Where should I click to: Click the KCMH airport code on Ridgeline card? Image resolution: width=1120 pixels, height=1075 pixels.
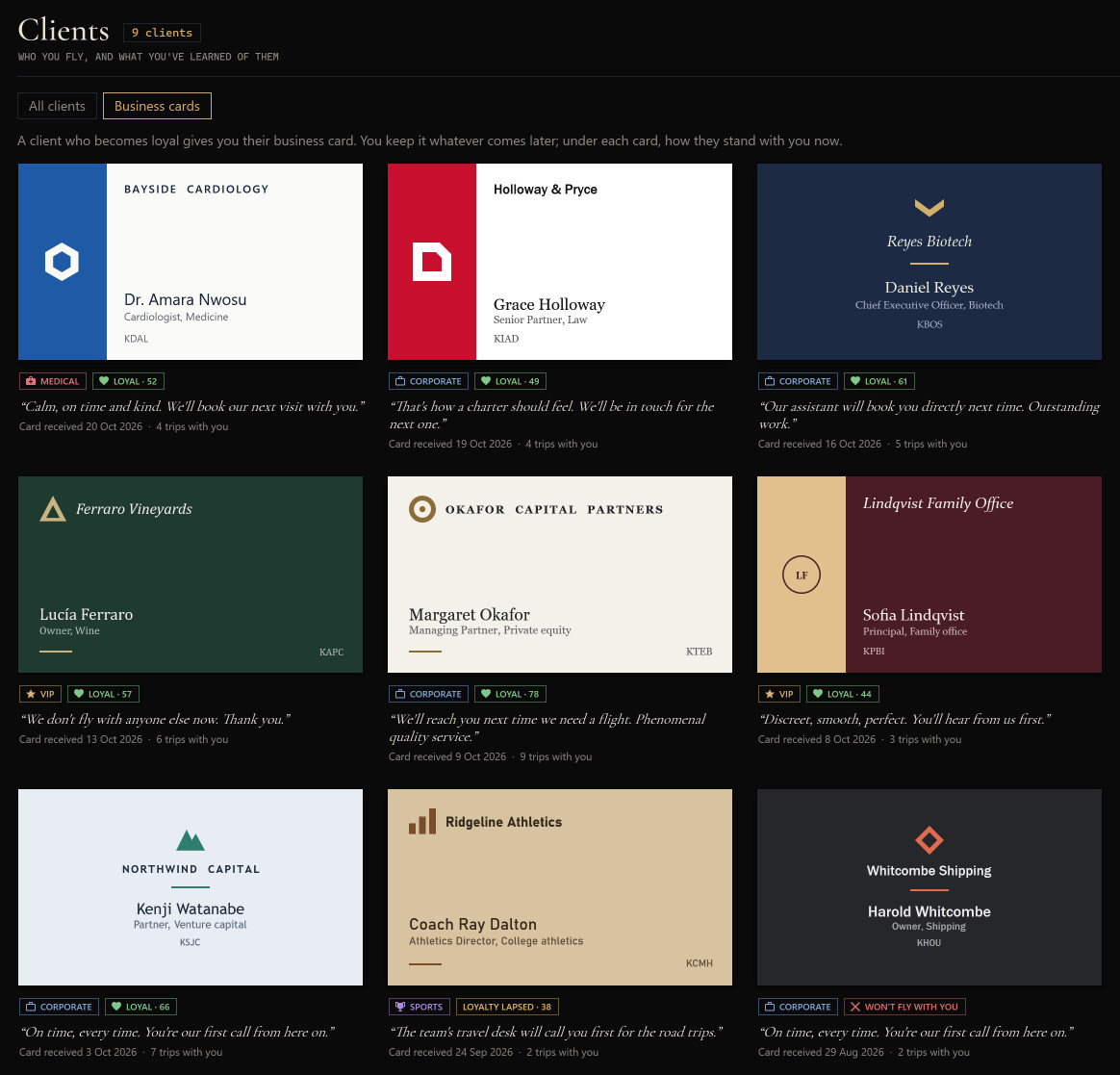pos(700,963)
